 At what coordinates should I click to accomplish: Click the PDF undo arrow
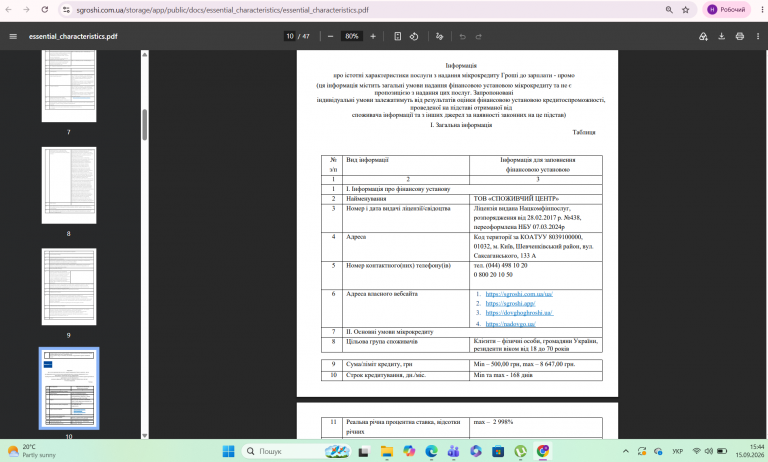click(462, 36)
